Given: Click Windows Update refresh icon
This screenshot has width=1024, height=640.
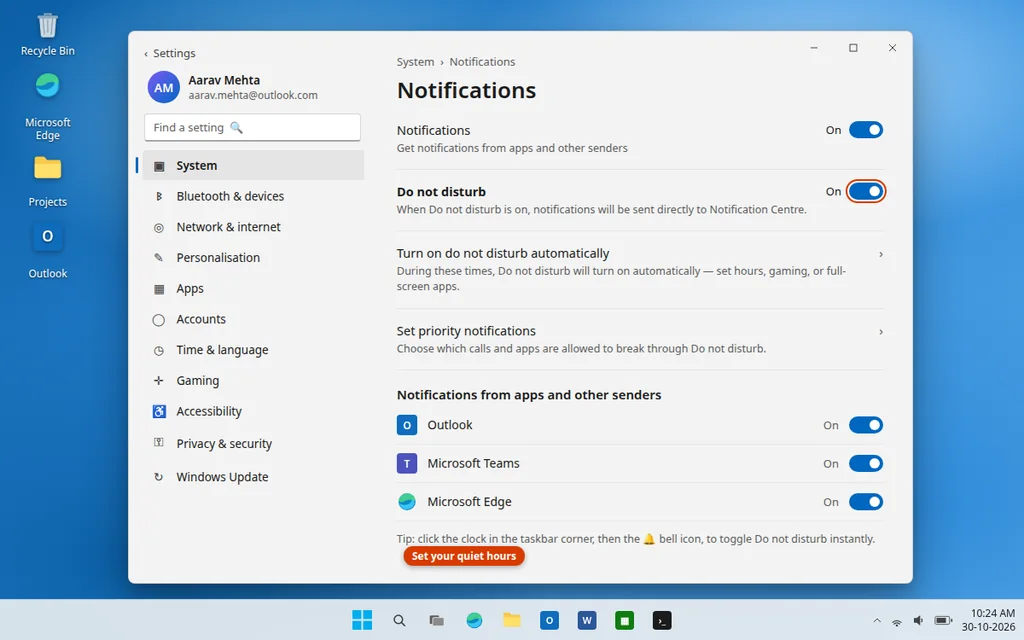Looking at the screenshot, I should [159, 477].
